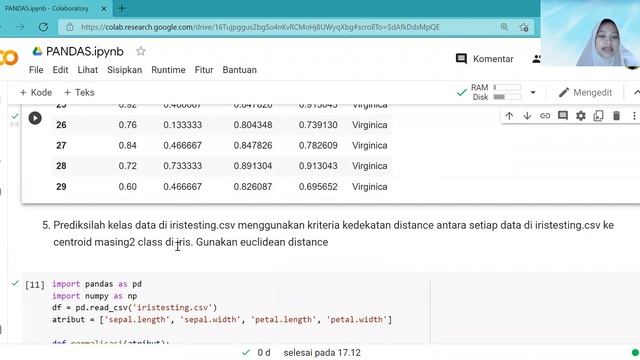Screen dimensions: 640x360
Task: Open more cell actions menu
Action: pyautogui.click(x=634, y=116)
